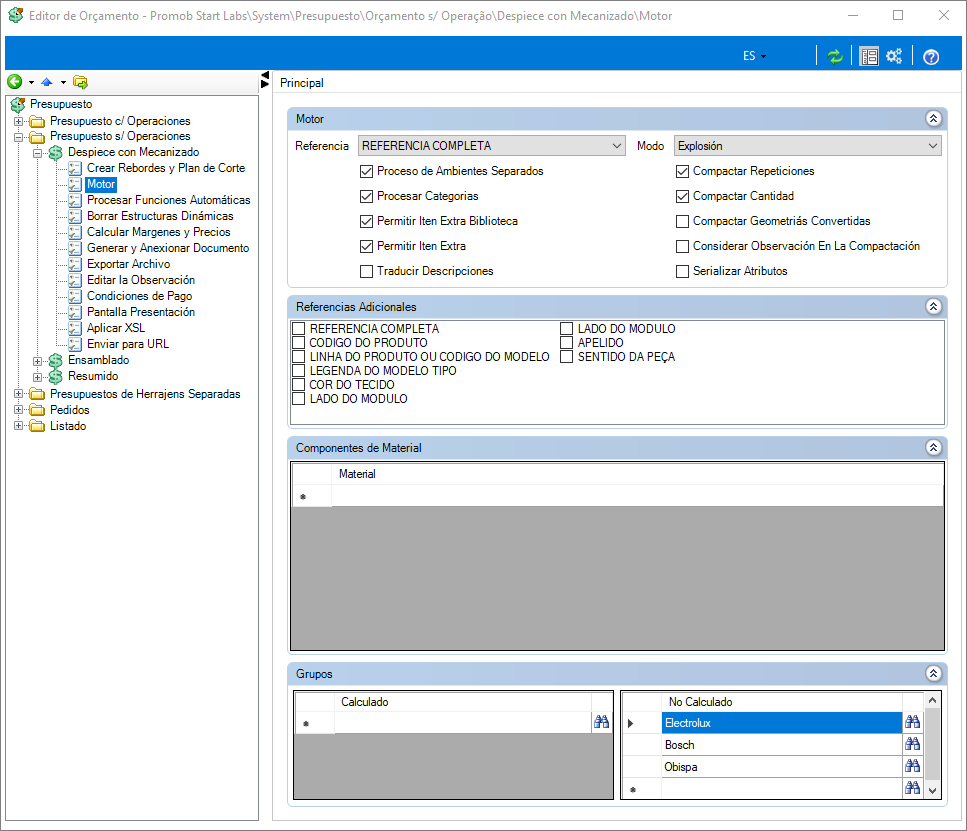
Task: Click the binoculars icon beside Bosch
Action: pyautogui.click(x=912, y=744)
